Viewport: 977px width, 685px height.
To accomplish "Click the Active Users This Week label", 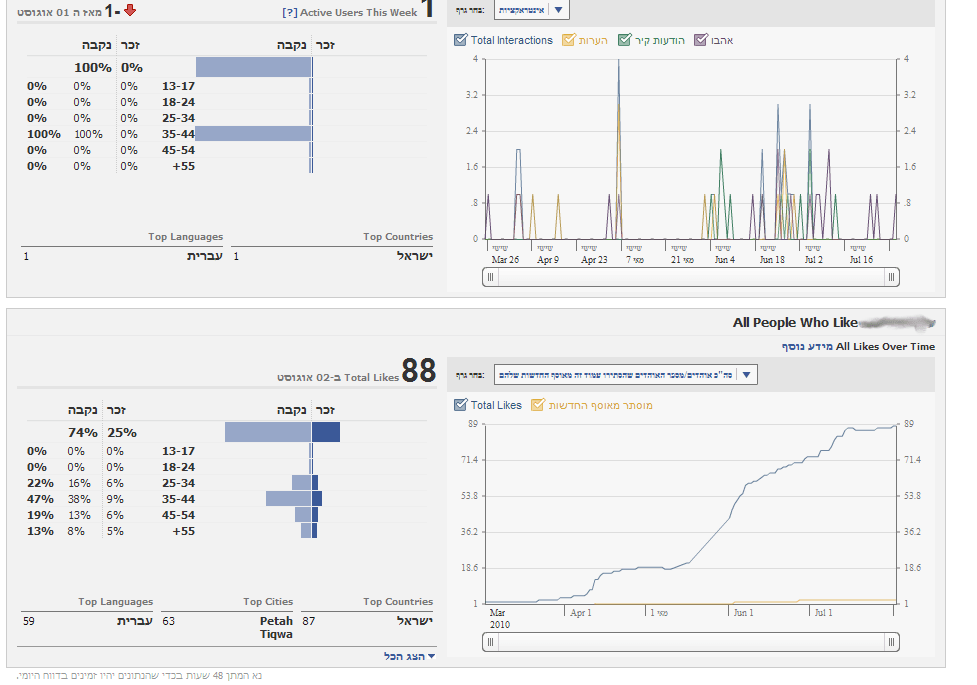I will [x=358, y=12].
